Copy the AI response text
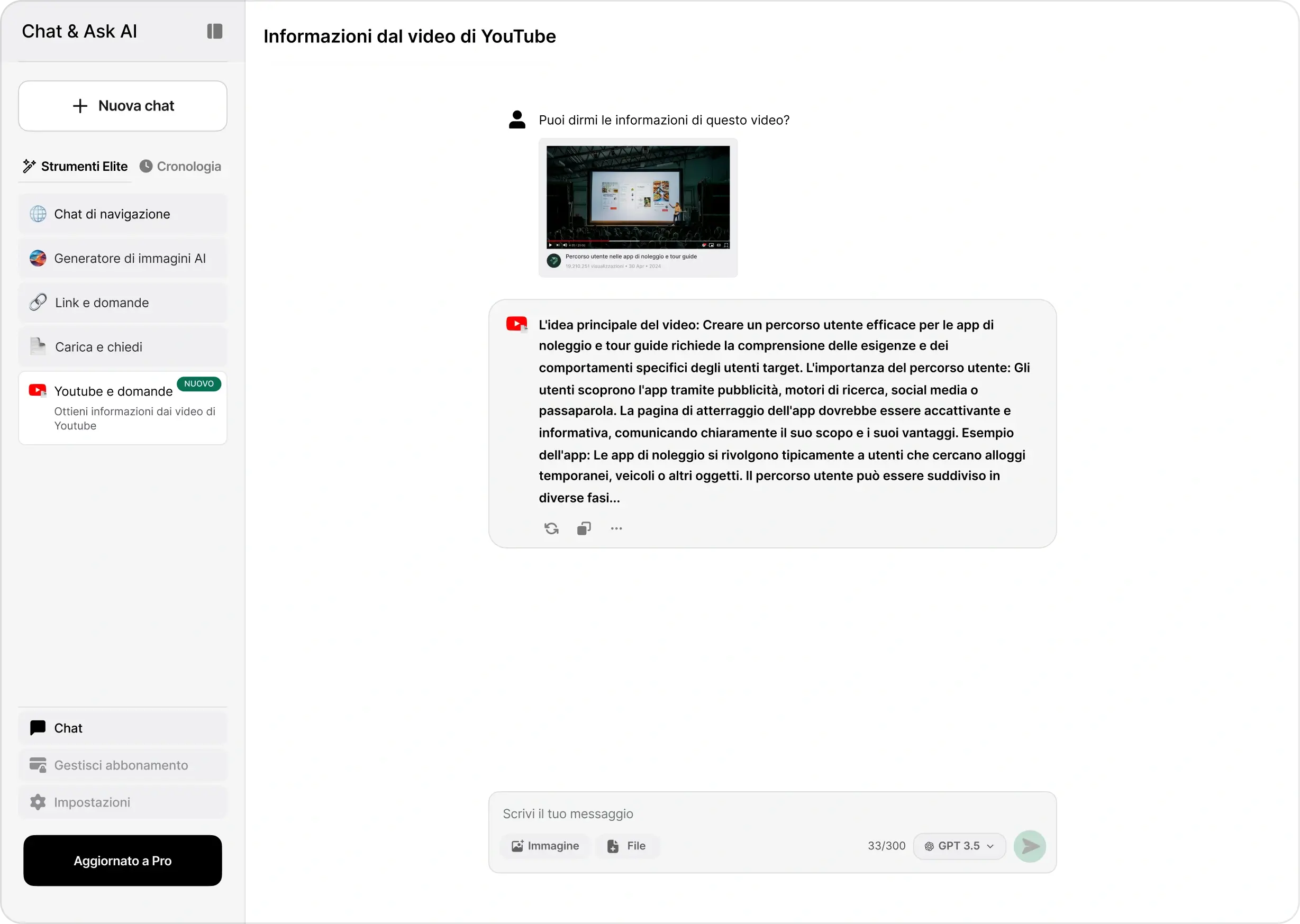 coord(584,528)
